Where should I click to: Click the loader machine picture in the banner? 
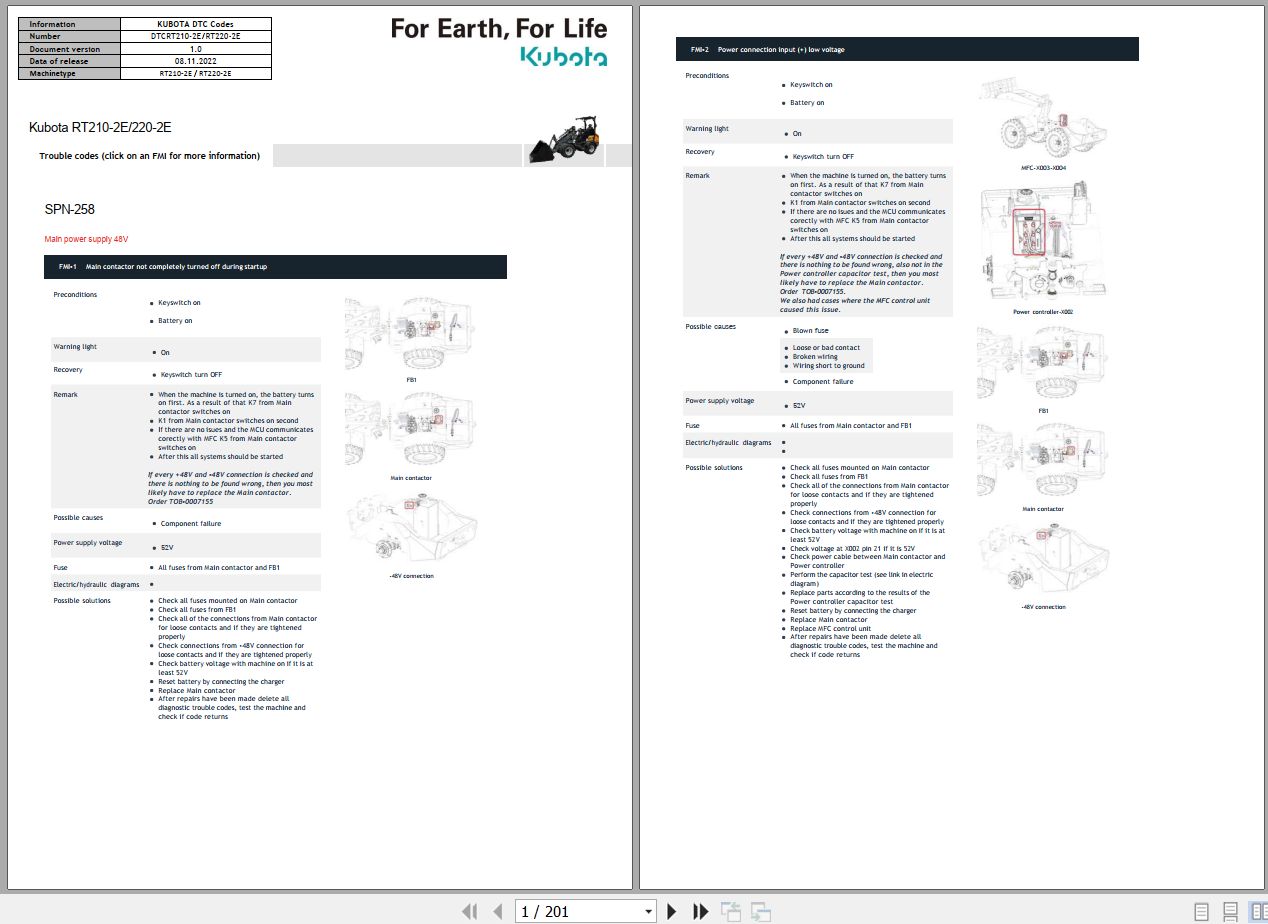click(x=566, y=139)
